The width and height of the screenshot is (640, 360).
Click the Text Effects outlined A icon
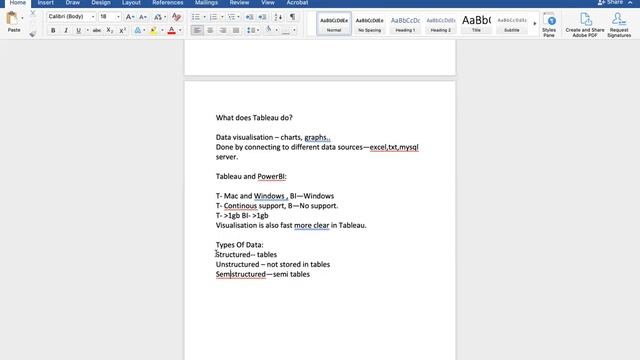138,30
